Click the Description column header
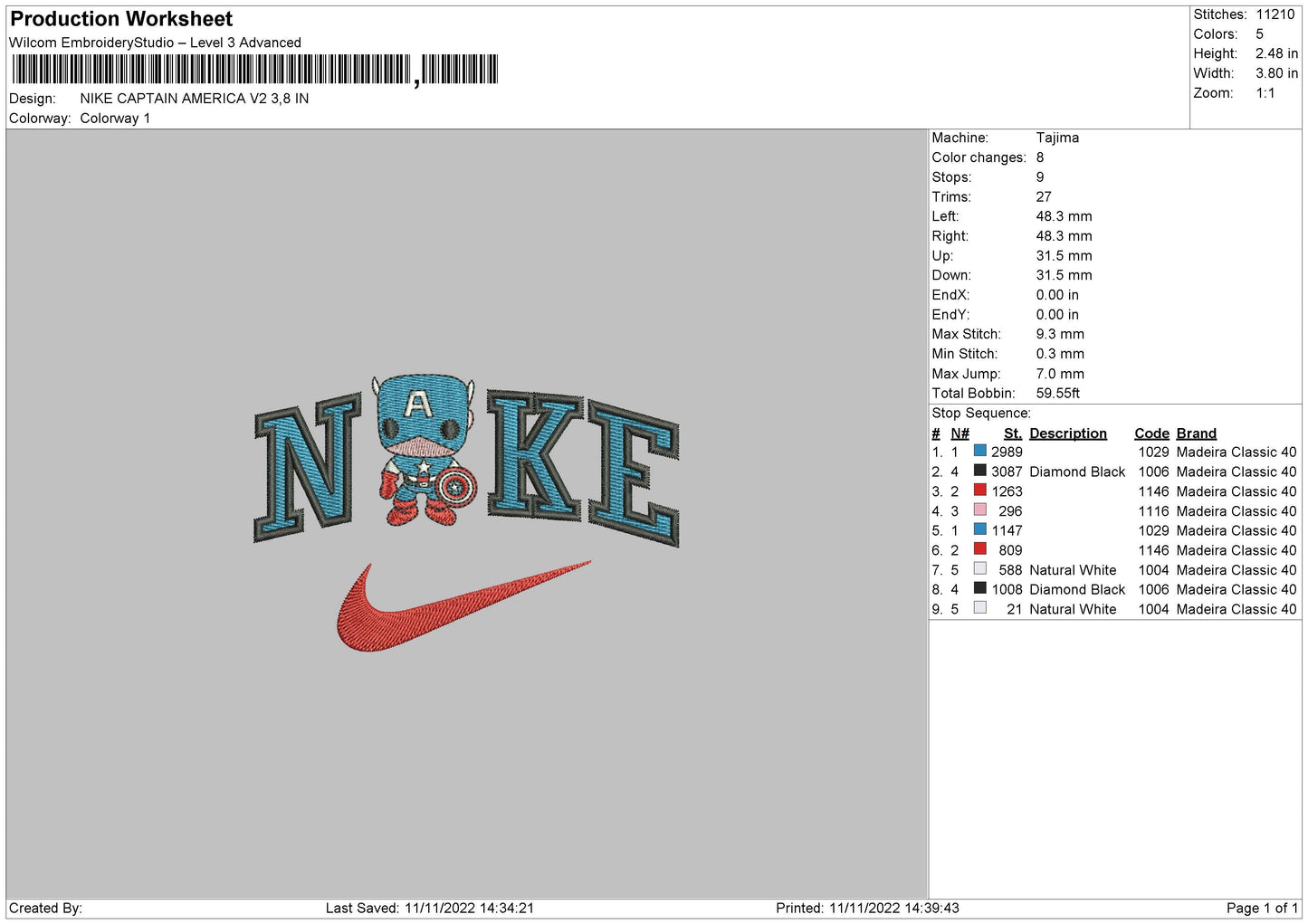 point(1068,433)
